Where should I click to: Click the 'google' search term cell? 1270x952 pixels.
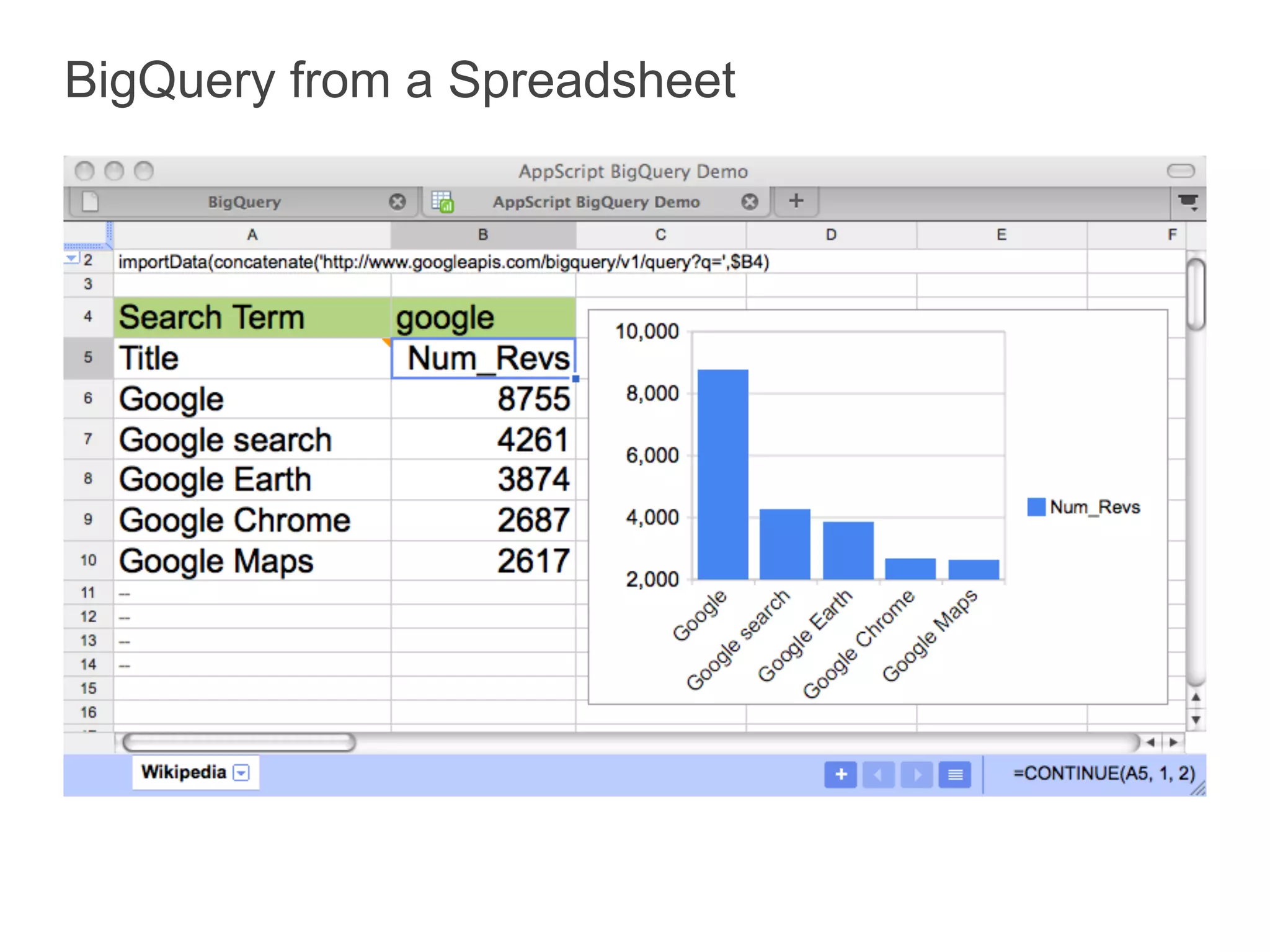pos(483,318)
